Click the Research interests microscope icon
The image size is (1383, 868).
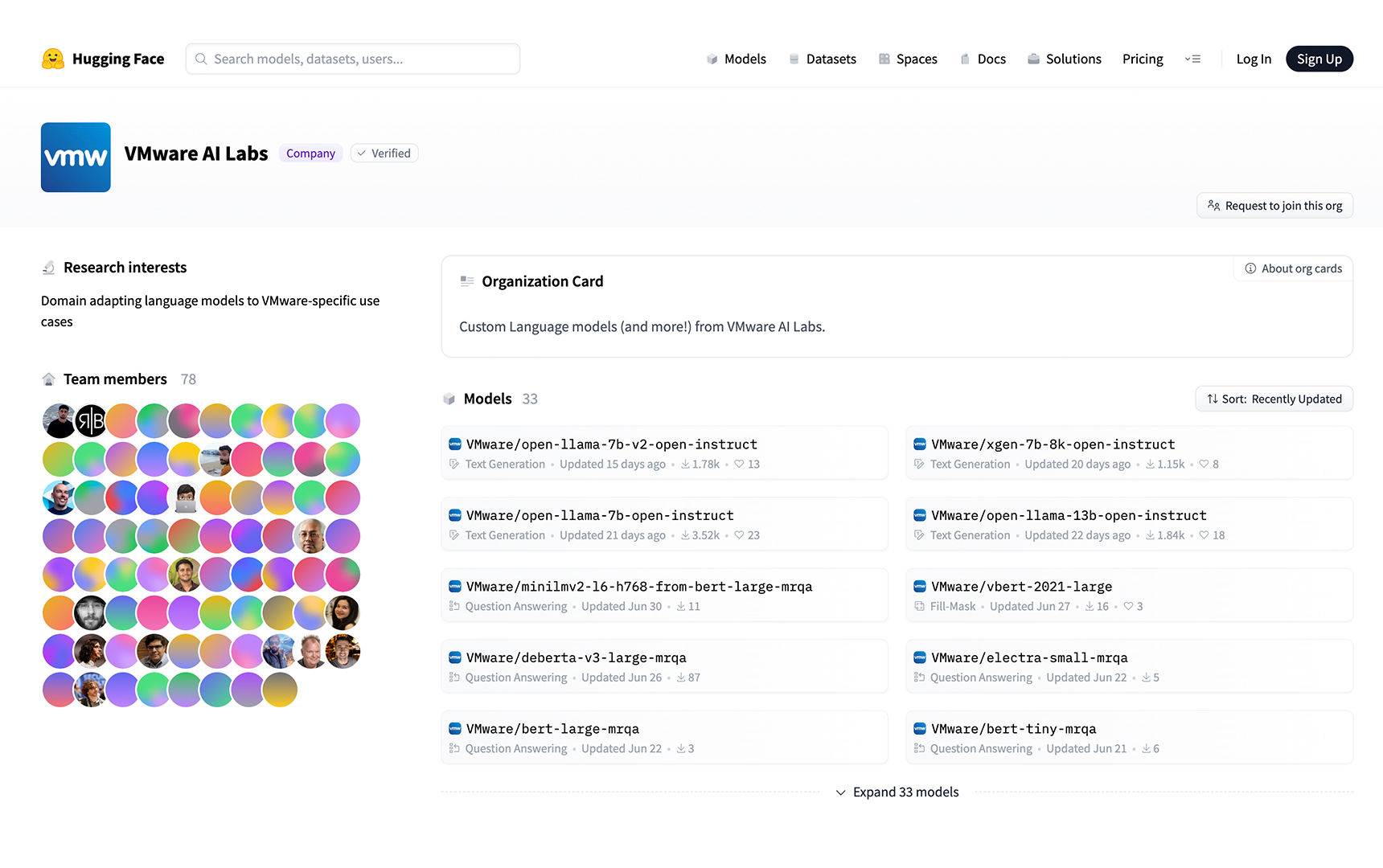click(49, 268)
